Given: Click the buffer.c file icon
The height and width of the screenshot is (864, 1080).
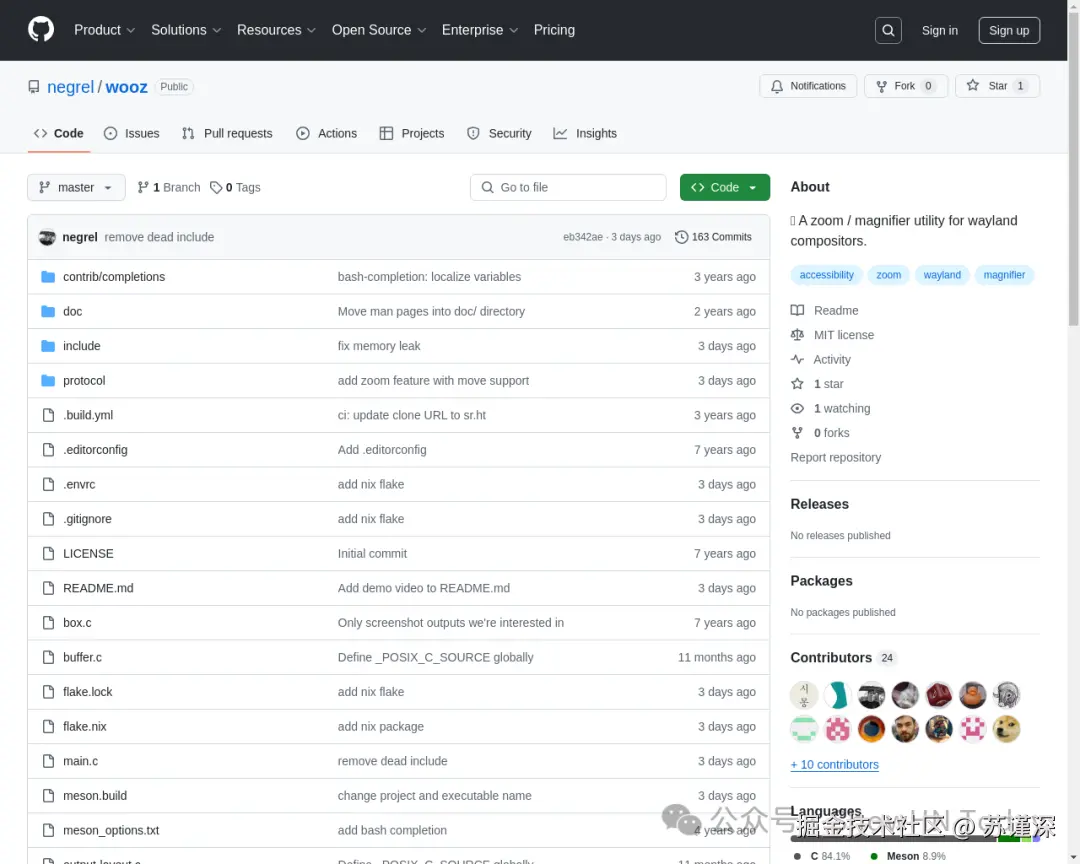Looking at the screenshot, I should tap(48, 657).
